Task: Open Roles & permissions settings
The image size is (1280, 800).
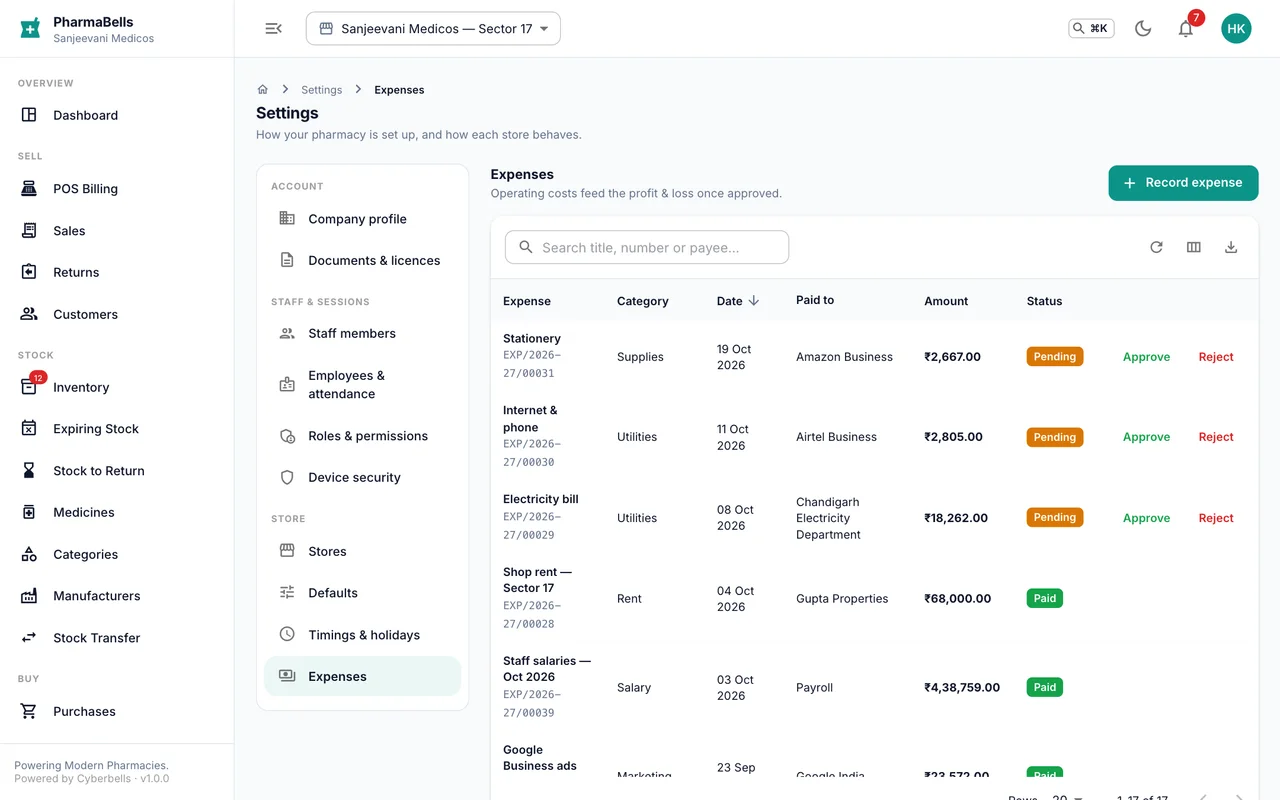Action: coord(362,436)
